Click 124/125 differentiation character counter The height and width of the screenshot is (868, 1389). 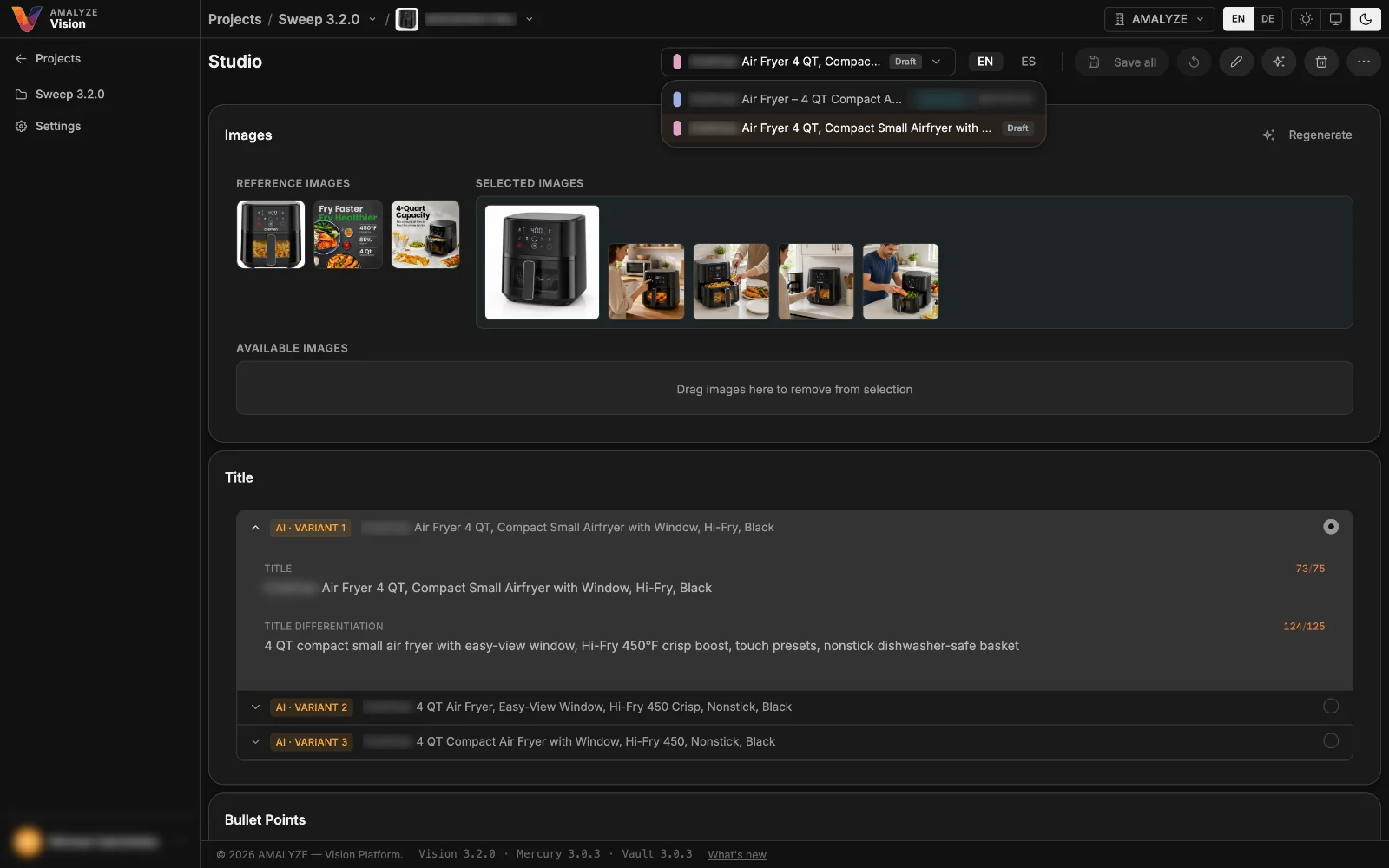click(1304, 626)
